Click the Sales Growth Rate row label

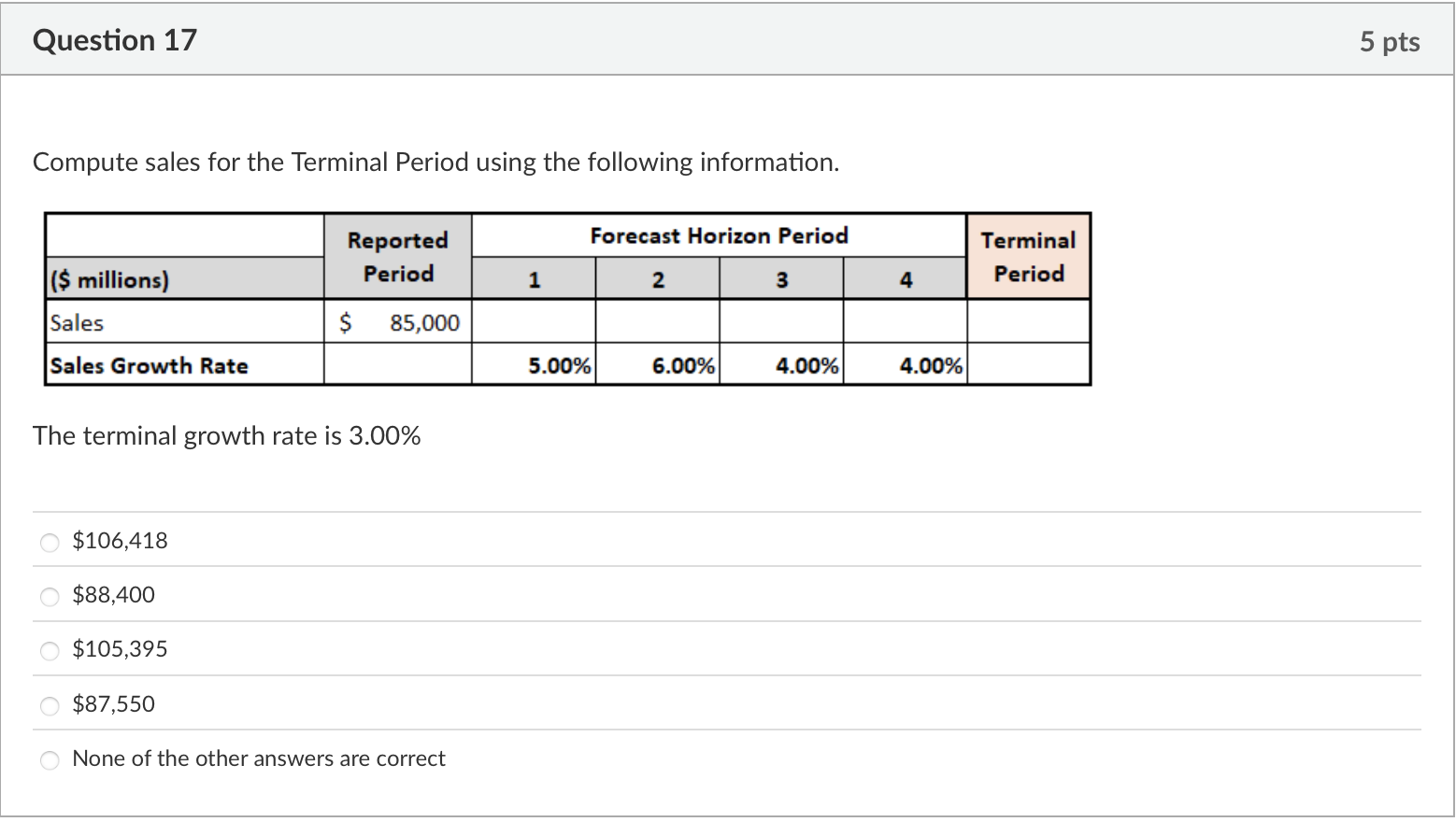pos(149,365)
